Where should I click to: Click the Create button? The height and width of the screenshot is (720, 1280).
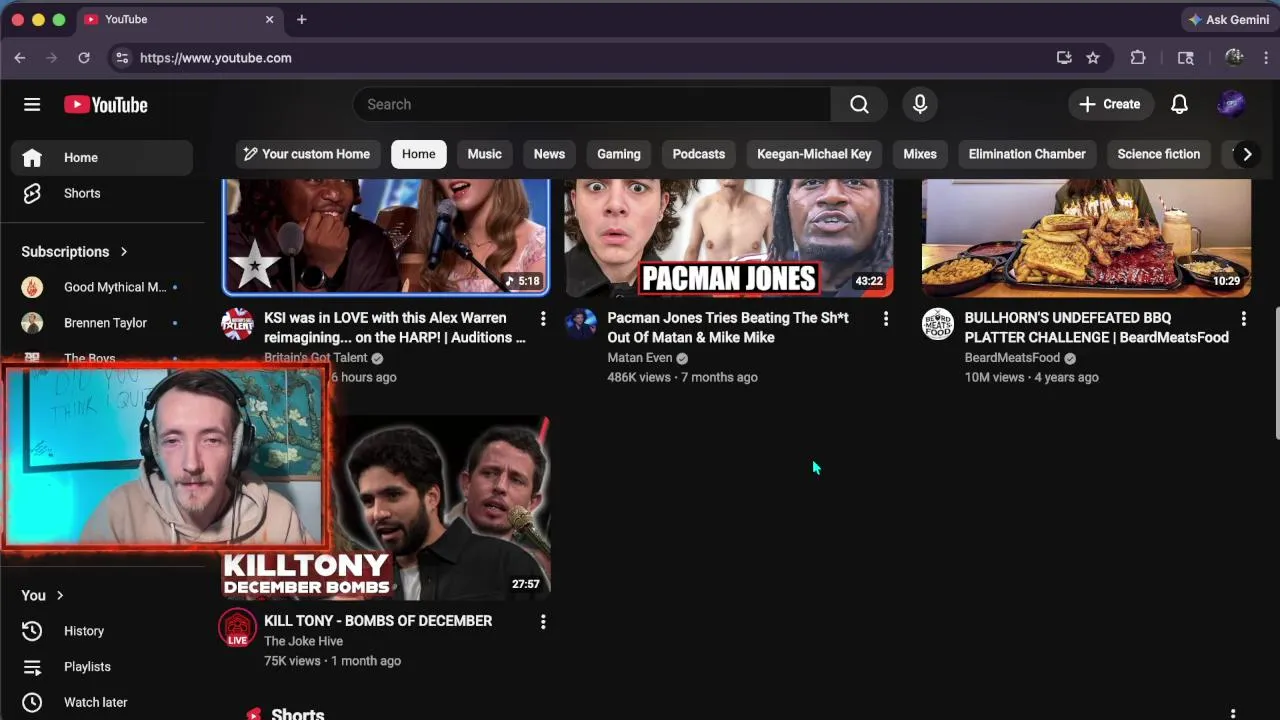pyautogui.click(x=1110, y=104)
